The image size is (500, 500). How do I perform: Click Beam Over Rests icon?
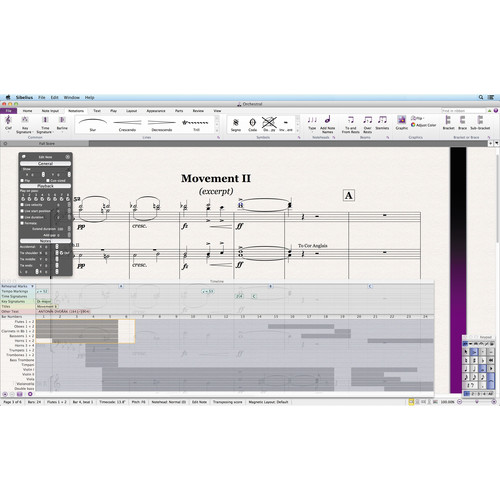367,124
